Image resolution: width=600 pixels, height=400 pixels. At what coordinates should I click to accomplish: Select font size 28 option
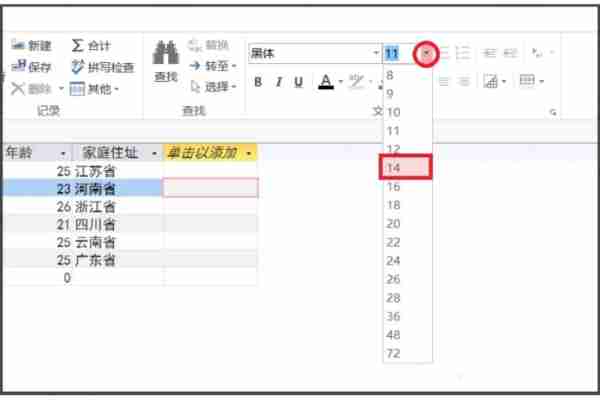[x=408, y=298]
